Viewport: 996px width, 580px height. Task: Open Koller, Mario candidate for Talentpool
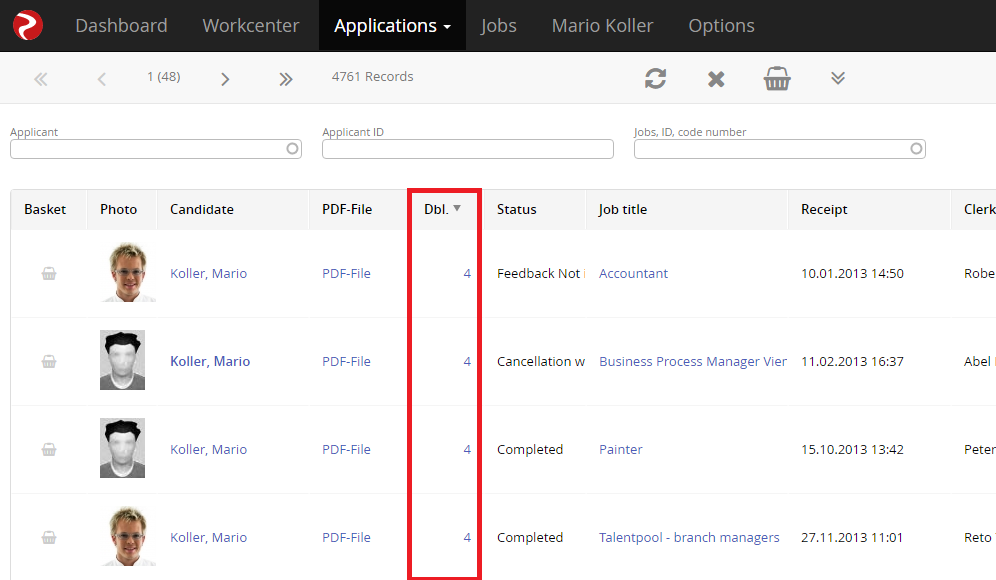click(x=208, y=537)
